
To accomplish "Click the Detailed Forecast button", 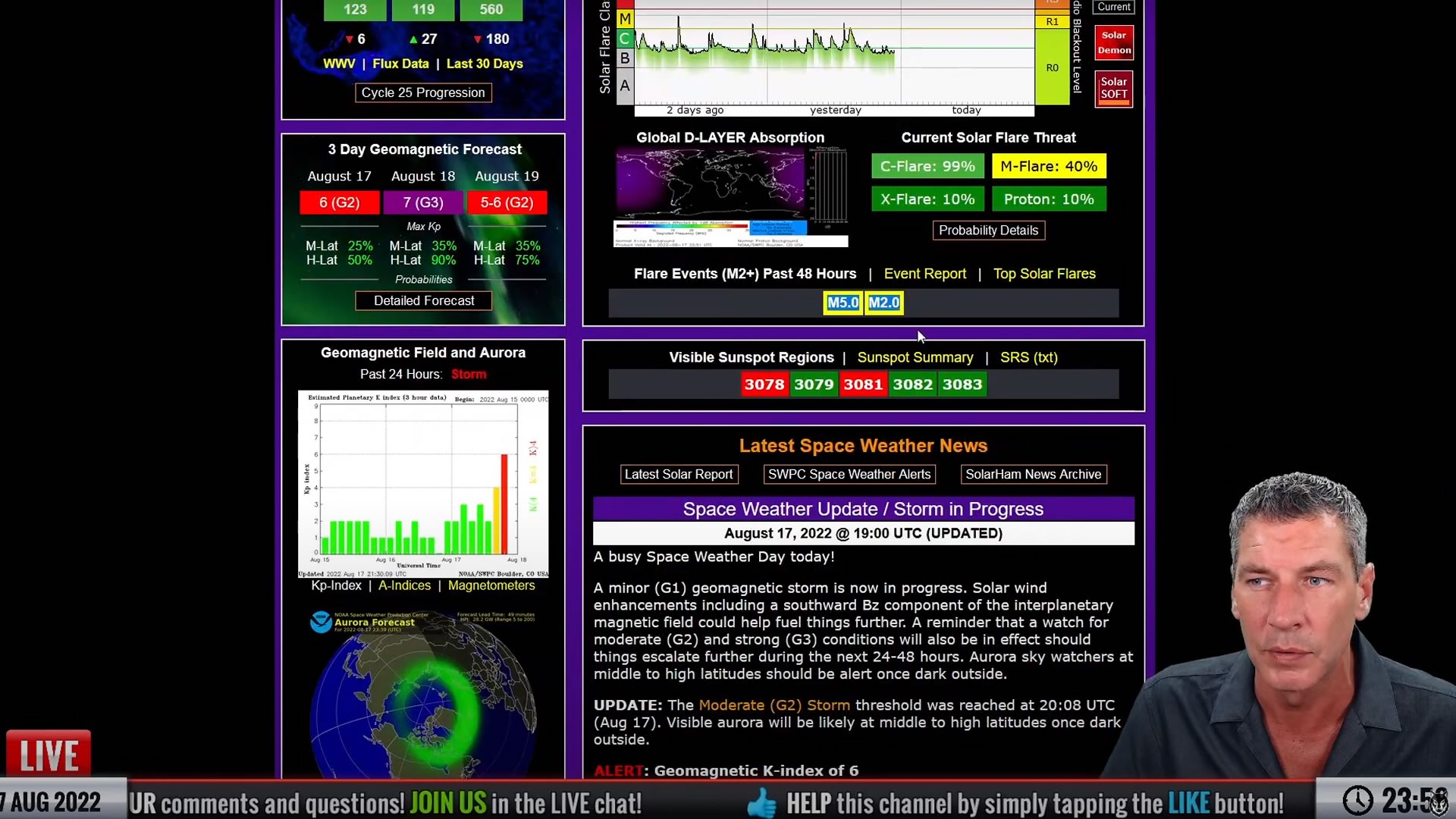I will click(423, 301).
